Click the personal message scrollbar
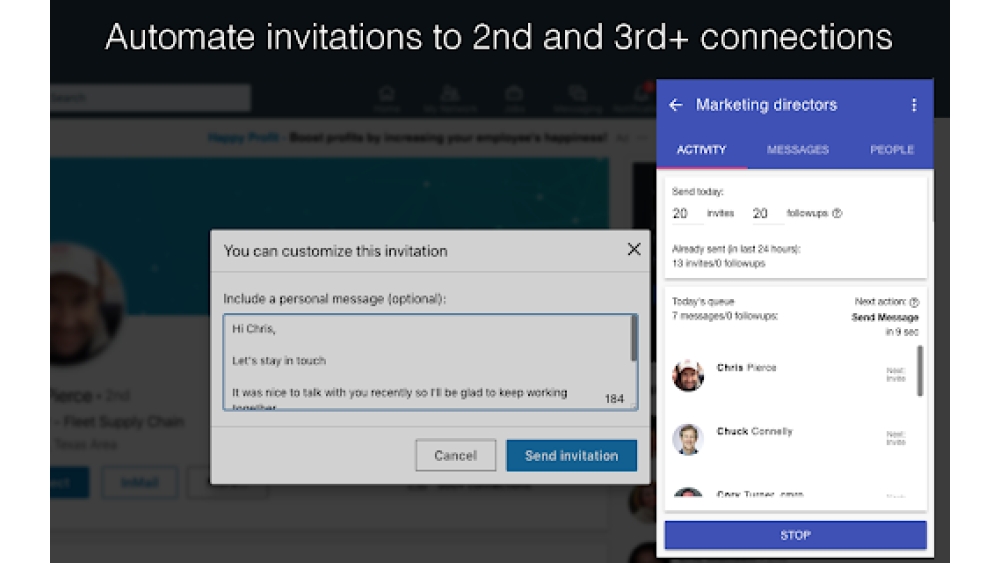The height and width of the screenshot is (563, 1000). [x=633, y=340]
